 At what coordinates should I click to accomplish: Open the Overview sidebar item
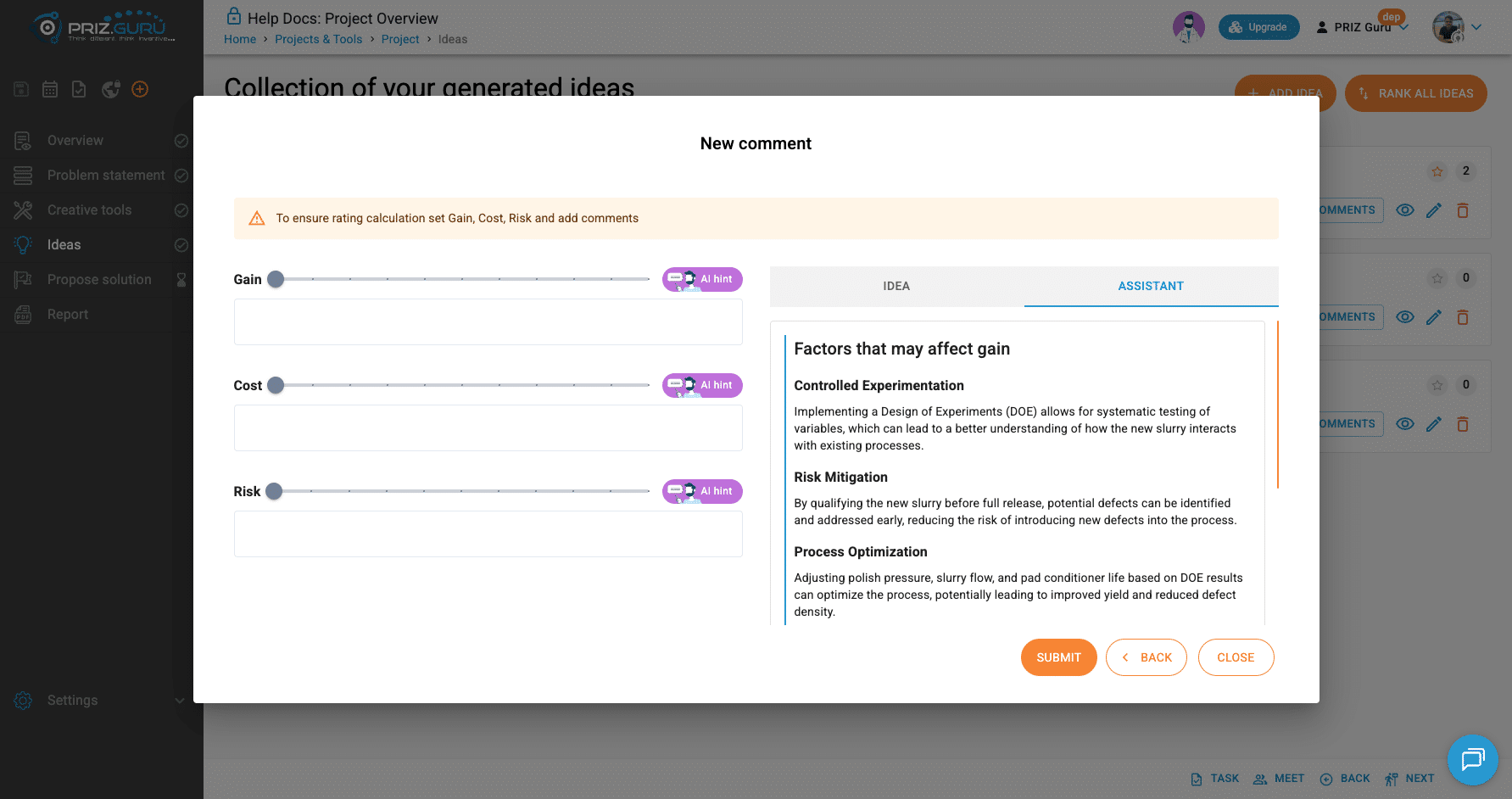click(75, 140)
